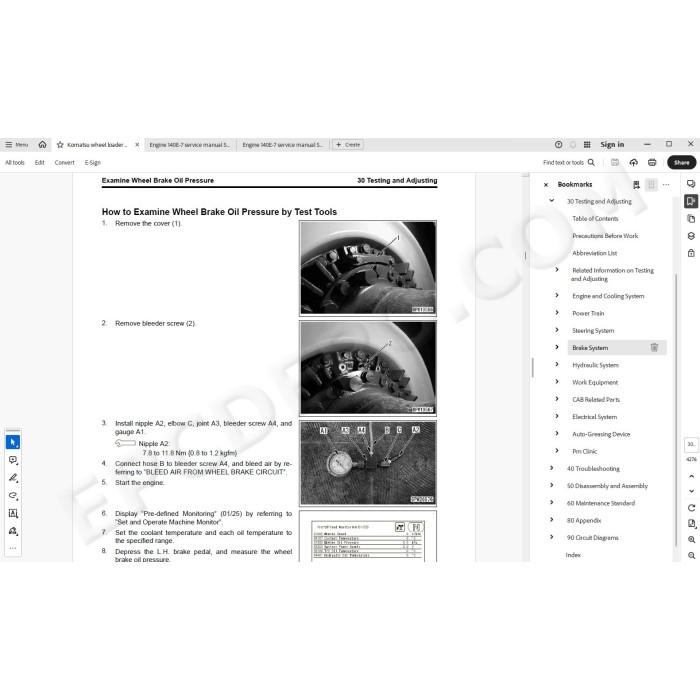
Task: Open 90 Circuit Diagrams bookmark
Action: 592,538
